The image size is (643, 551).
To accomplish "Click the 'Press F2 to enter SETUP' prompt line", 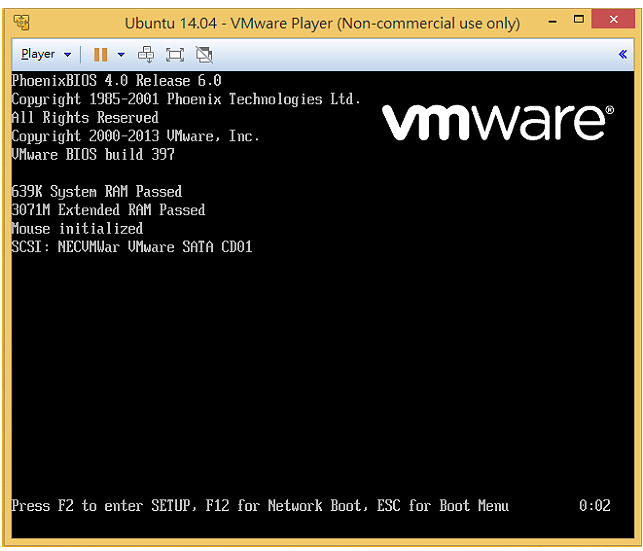I will (260, 505).
